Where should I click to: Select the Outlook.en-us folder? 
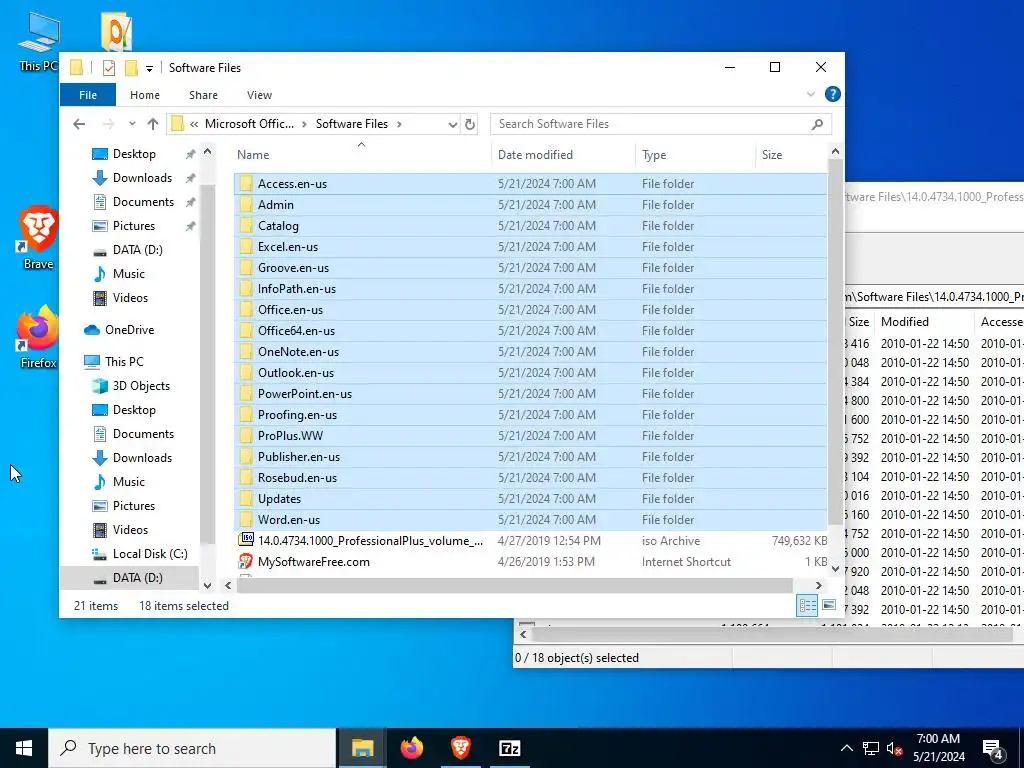pos(530,373)
